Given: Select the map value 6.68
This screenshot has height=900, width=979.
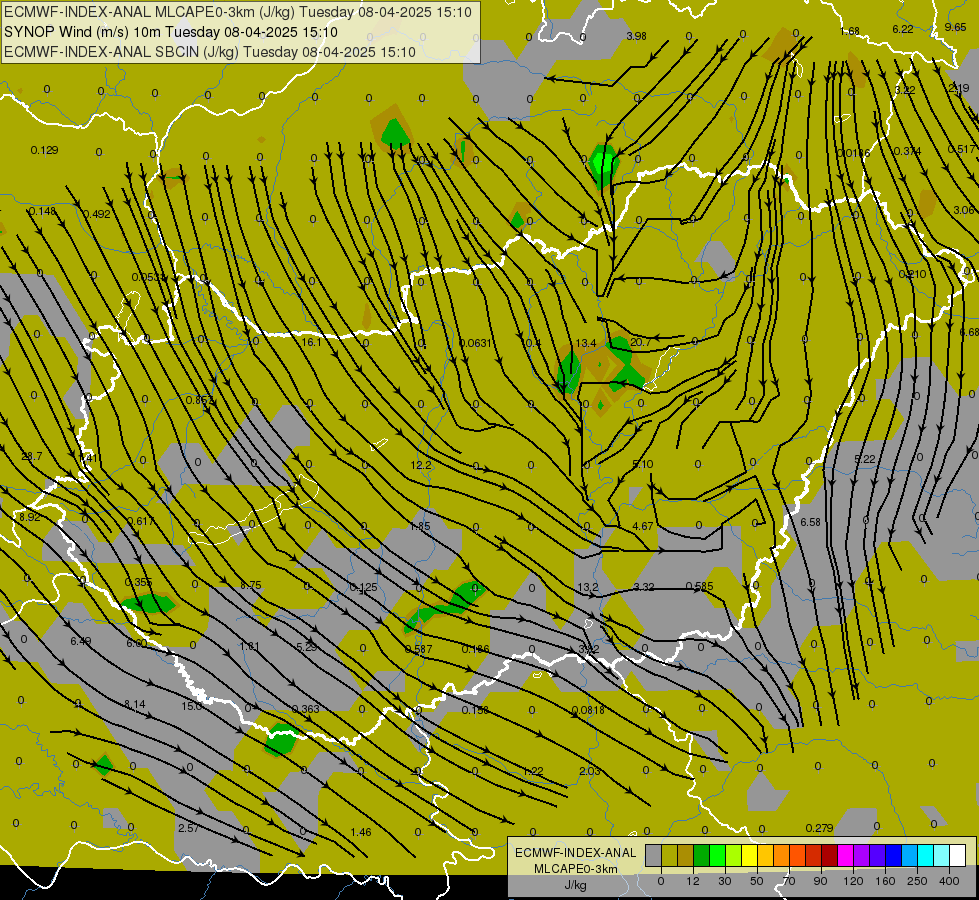Looking at the screenshot, I should pos(968,332).
